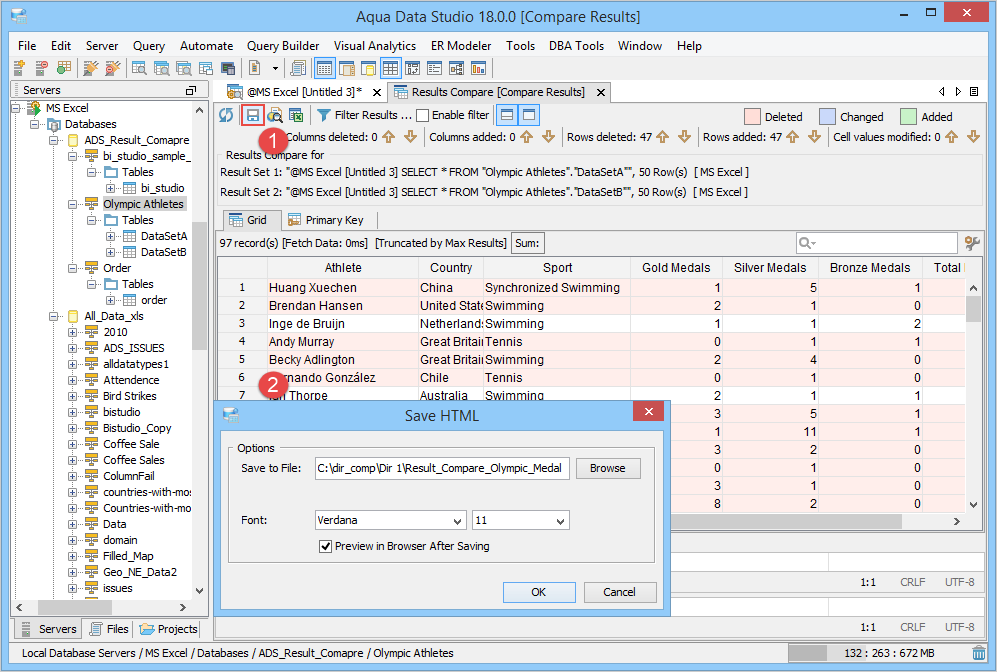Screen dimensions: 997x672
Task: Expand the DataSetA table node
Action: click(x=111, y=236)
